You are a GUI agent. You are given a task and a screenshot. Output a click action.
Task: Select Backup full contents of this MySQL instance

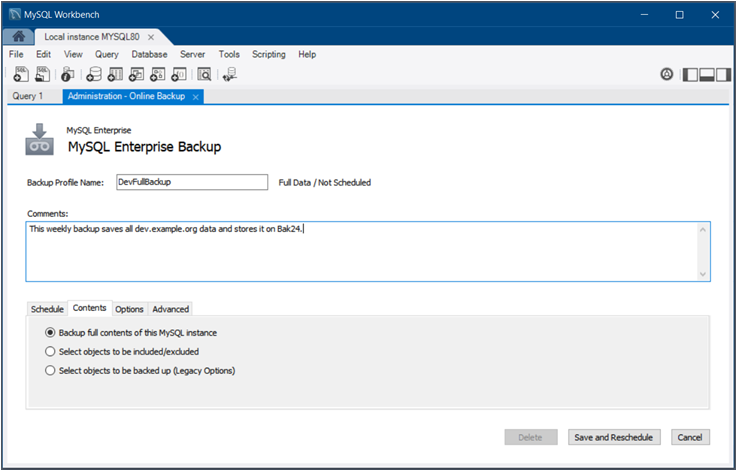(50, 332)
